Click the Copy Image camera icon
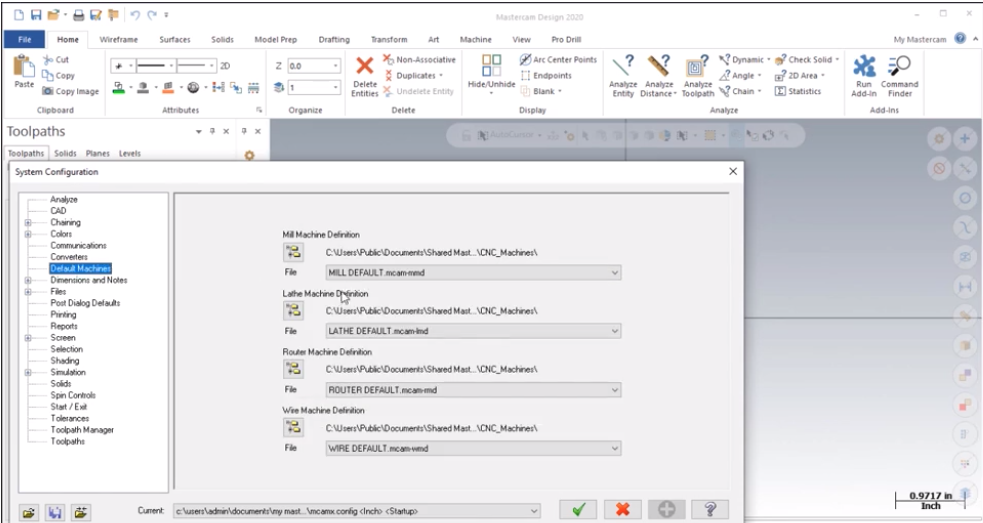The image size is (983, 523). pyautogui.click(x=48, y=91)
